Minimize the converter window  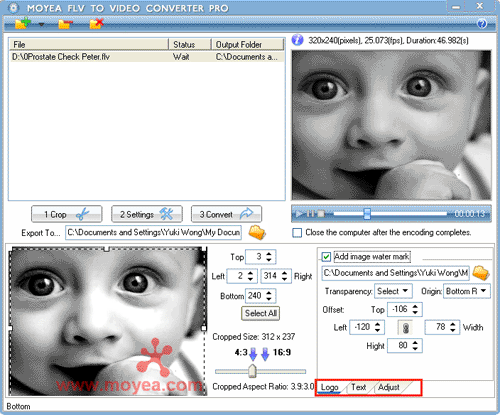[456, 7]
